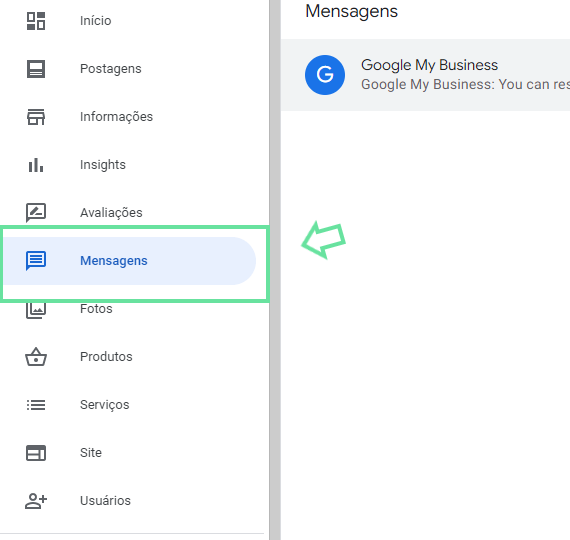Click the Início dashboard icon
Screen dimensions: 570x540
pyautogui.click(x=36, y=21)
